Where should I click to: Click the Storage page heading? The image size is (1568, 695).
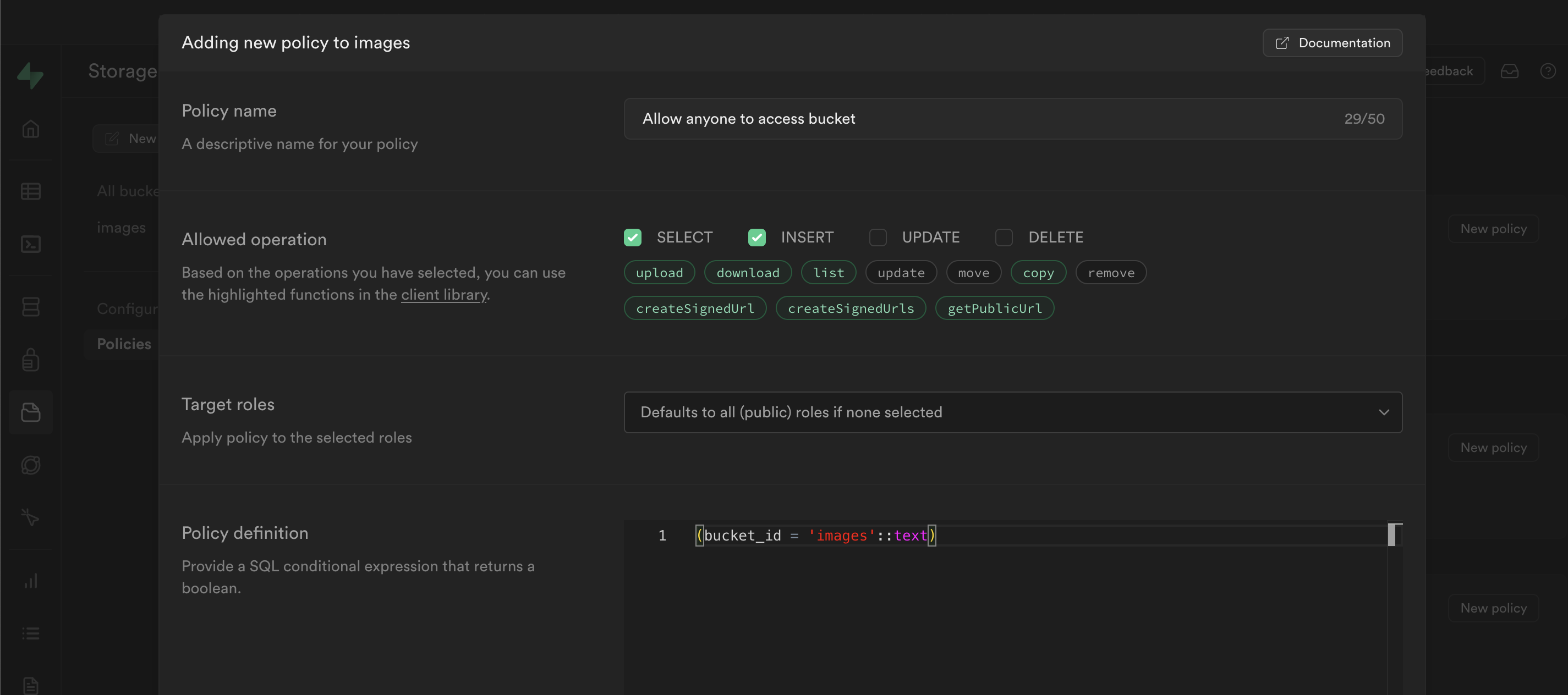[x=122, y=71]
